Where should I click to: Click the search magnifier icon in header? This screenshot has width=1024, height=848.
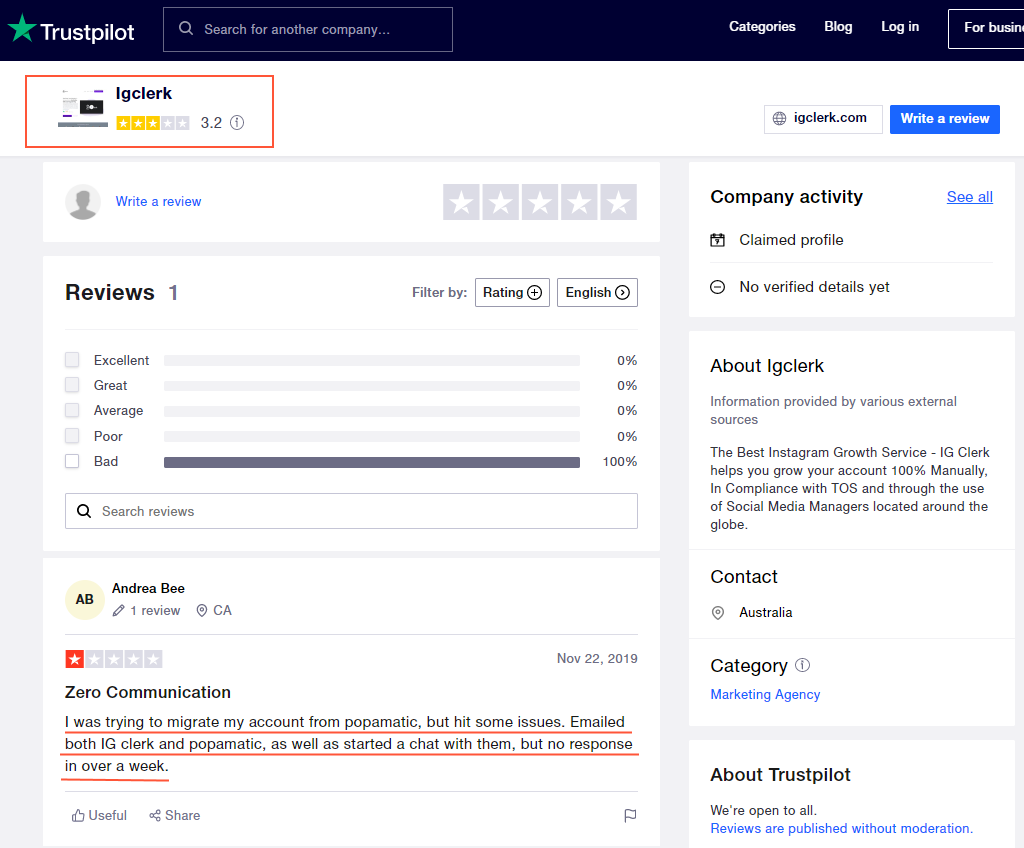click(x=186, y=29)
